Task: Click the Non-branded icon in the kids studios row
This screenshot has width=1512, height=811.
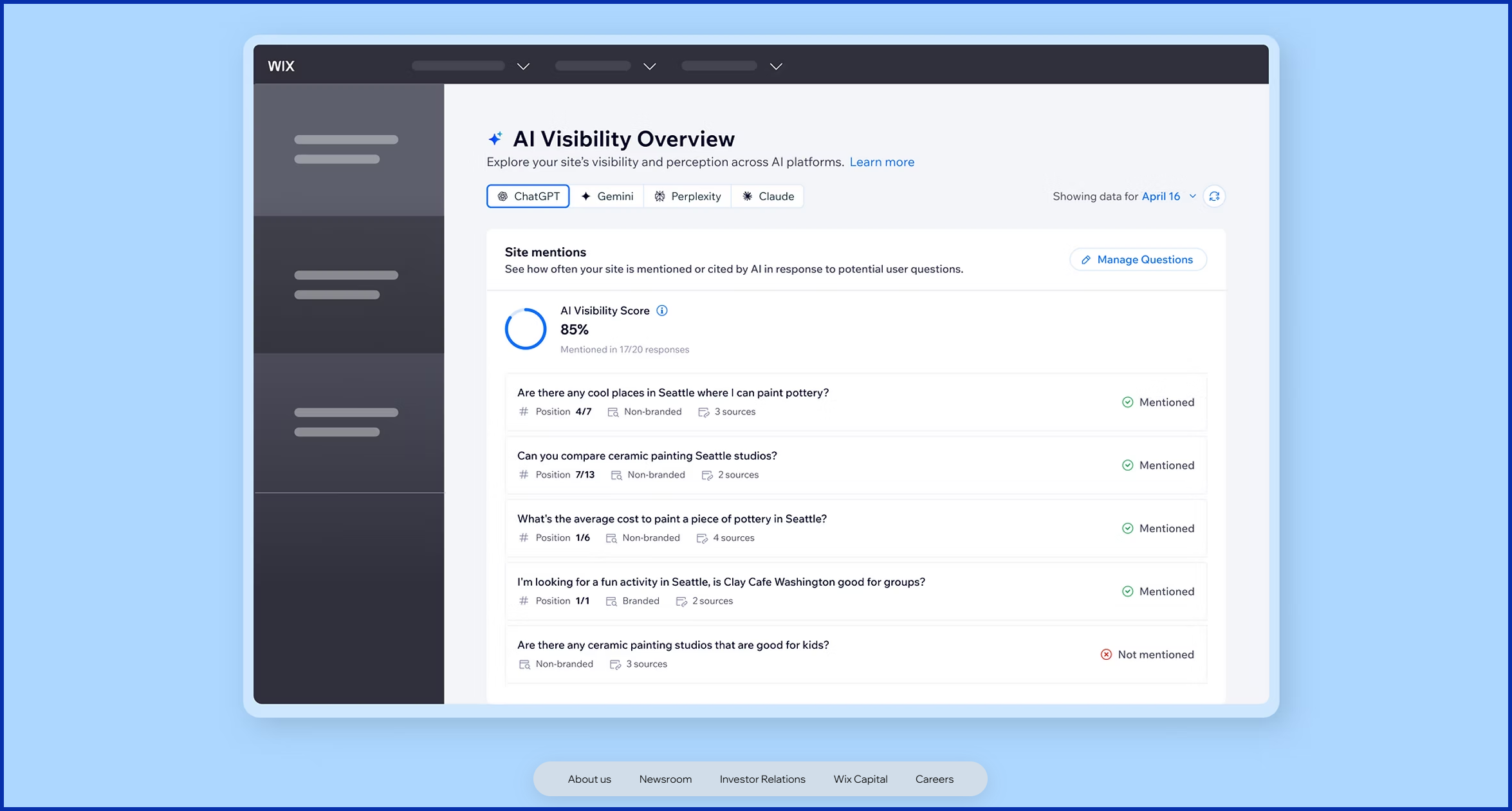Action: click(x=524, y=664)
